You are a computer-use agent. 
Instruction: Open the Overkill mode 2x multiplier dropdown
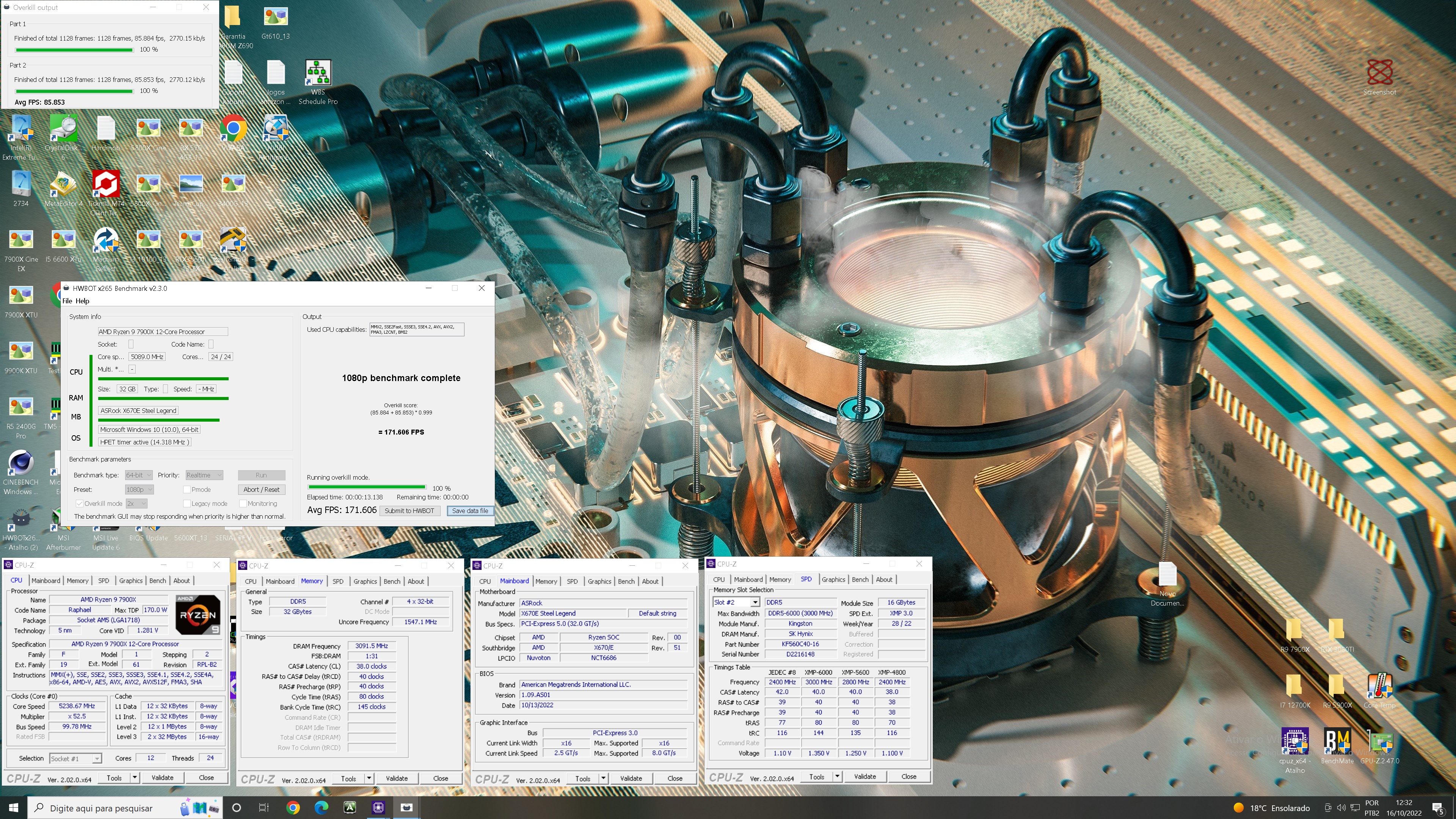[x=136, y=504]
